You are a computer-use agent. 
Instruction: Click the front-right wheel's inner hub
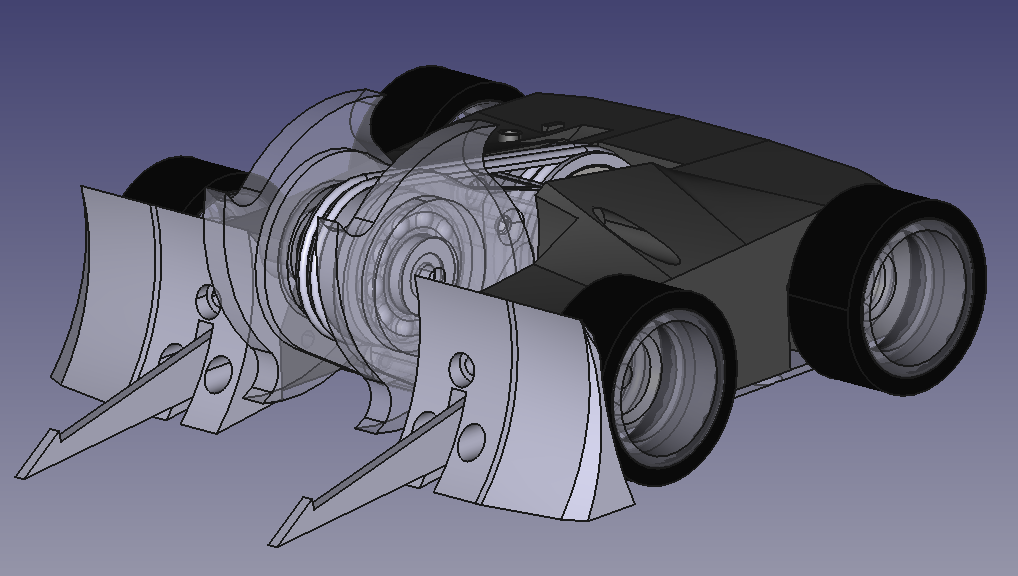pos(660,392)
